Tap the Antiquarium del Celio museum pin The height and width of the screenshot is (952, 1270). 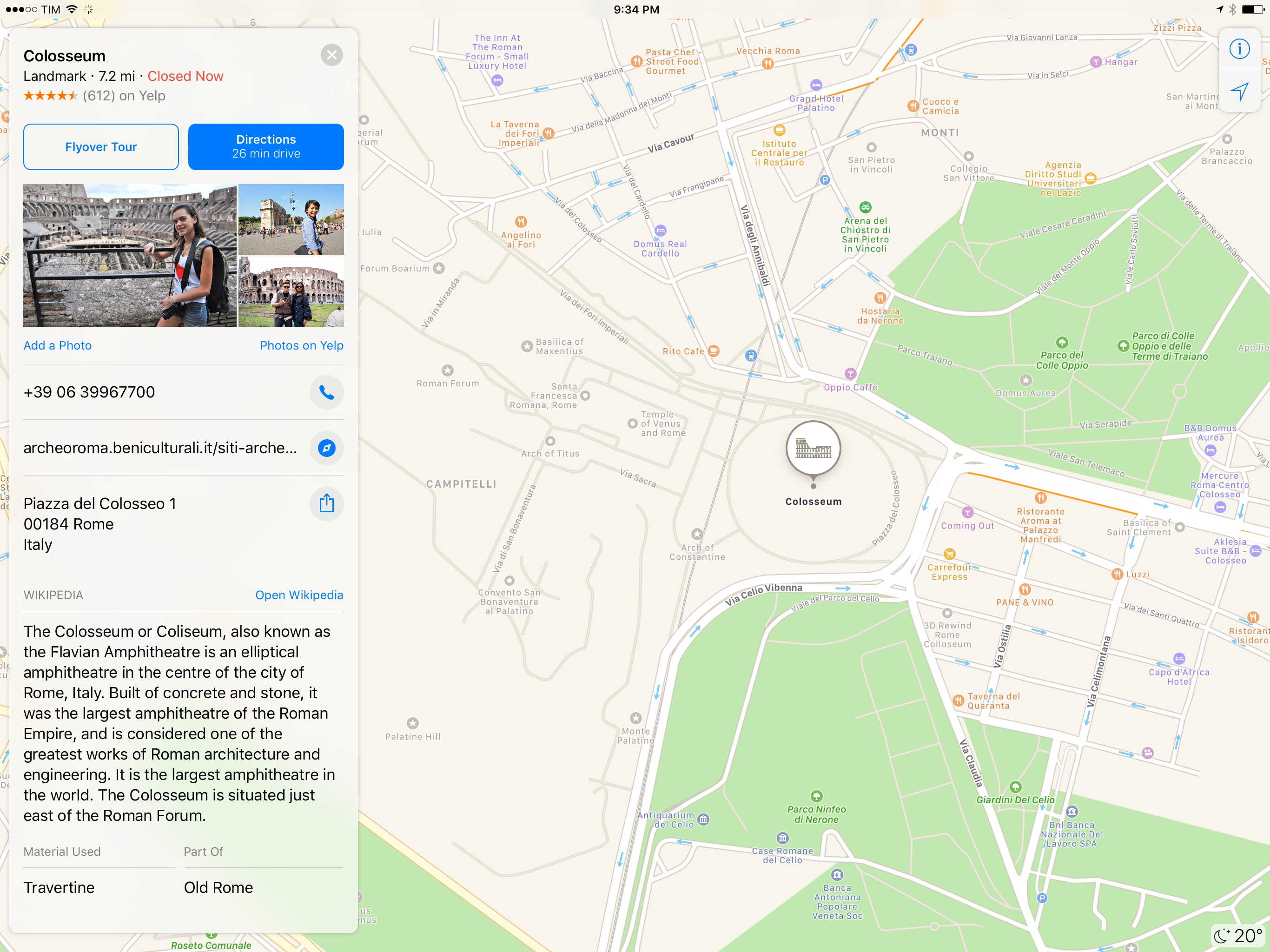point(704,820)
